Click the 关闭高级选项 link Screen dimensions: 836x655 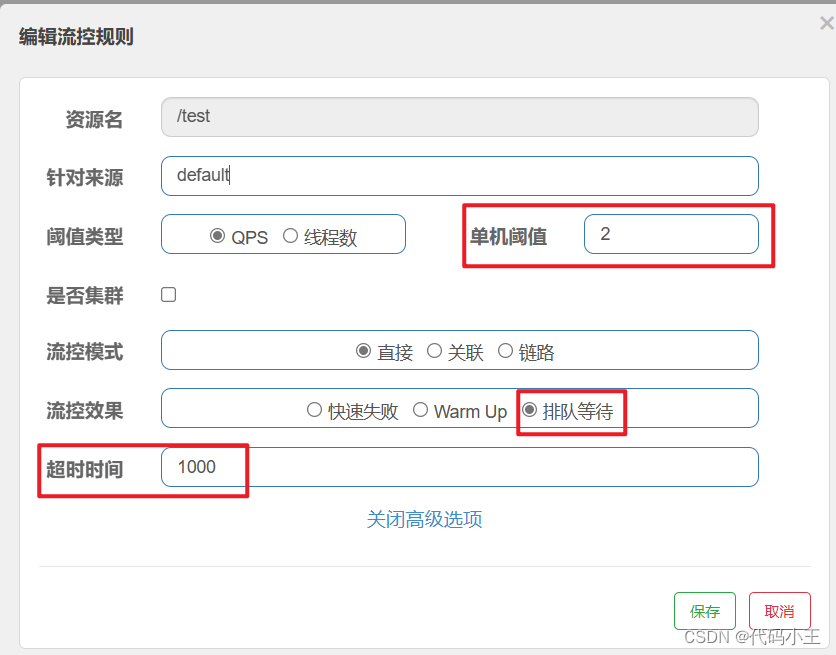click(424, 519)
